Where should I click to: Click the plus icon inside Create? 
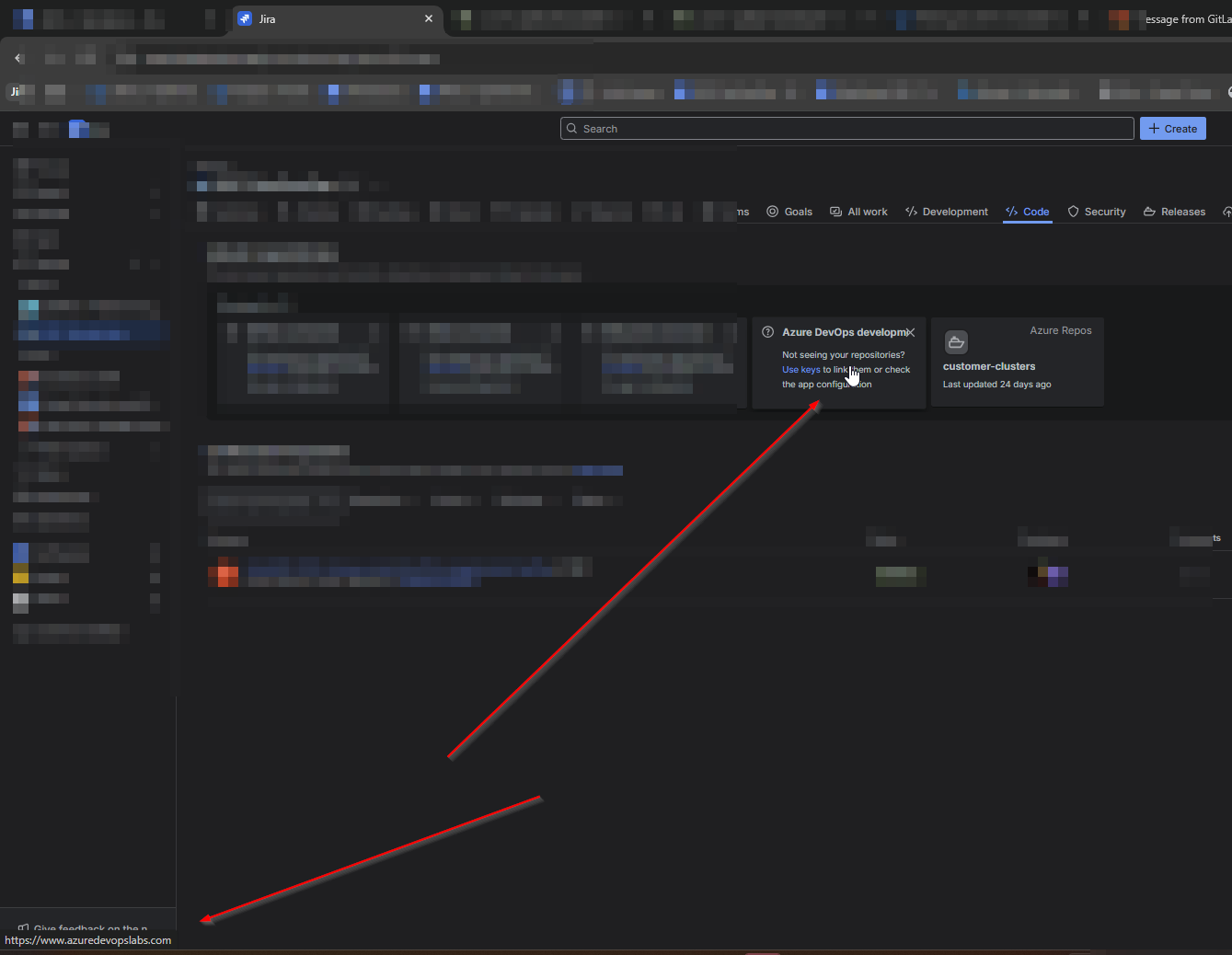[1154, 129]
